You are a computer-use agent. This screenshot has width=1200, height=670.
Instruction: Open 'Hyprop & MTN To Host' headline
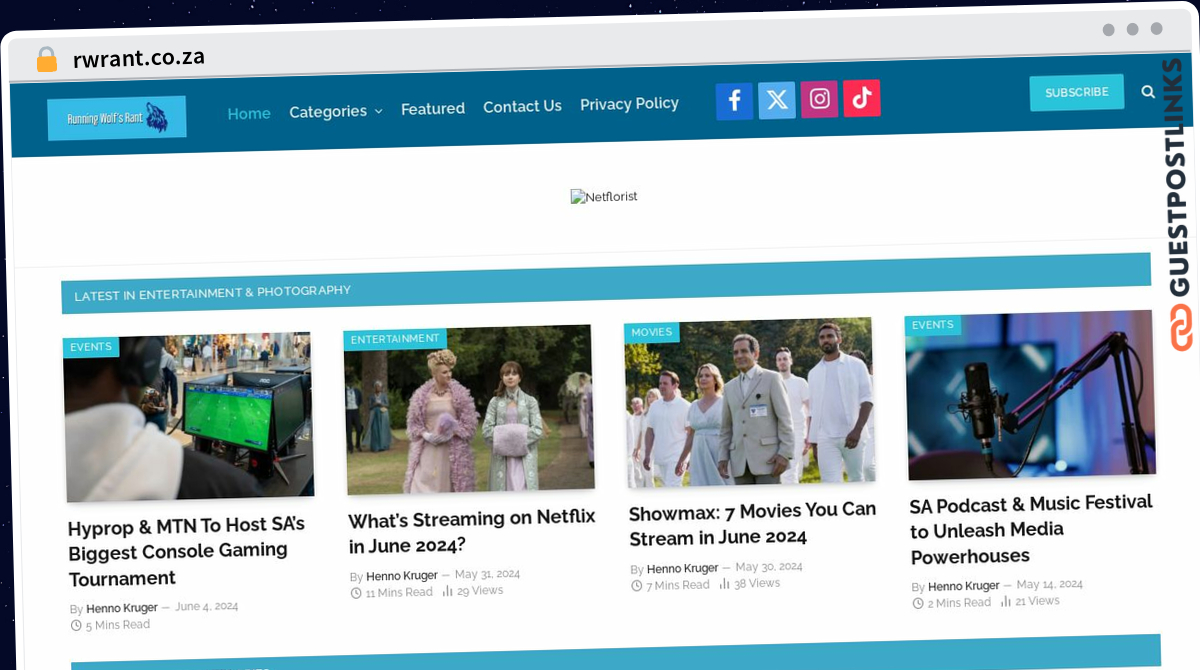(187, 551)
